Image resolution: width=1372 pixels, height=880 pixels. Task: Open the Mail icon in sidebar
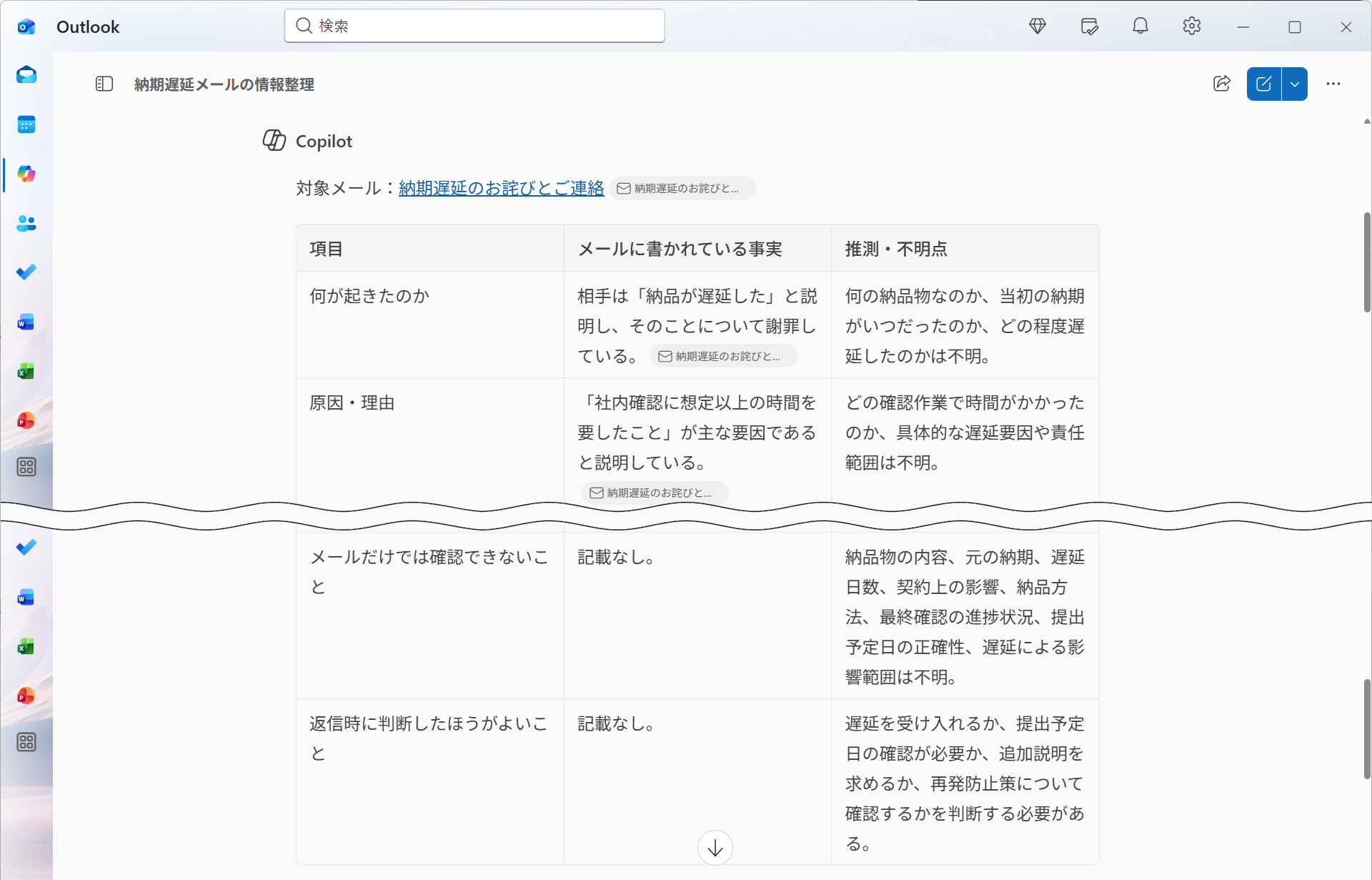pyautogui.click(x=26, y=75)
